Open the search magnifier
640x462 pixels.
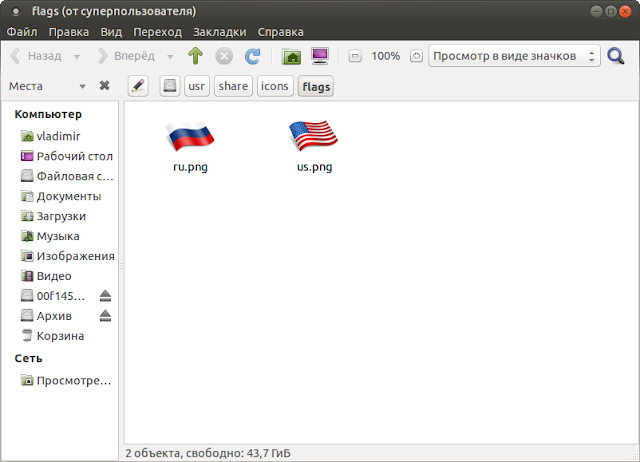coord(616,56)
